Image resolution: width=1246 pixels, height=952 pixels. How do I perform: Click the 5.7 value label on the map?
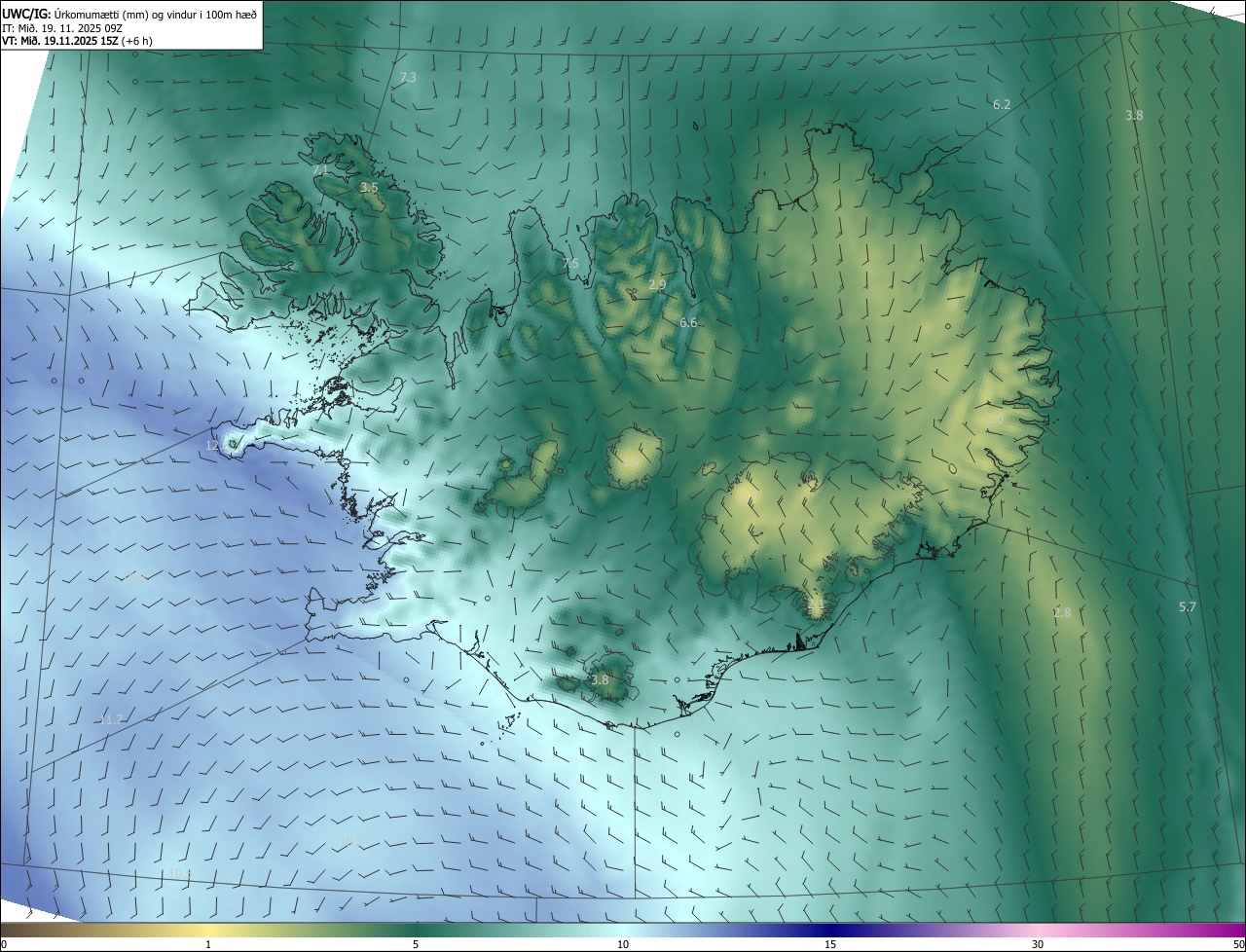1188,607
